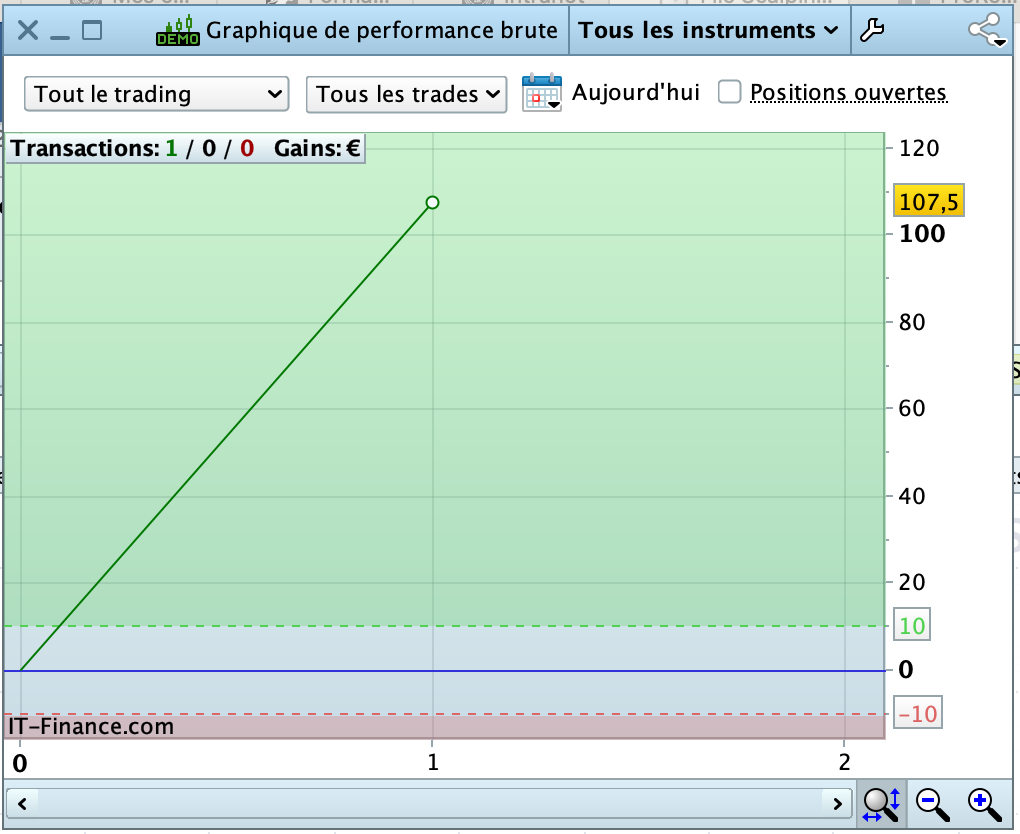Image resolution: width=1020 pixels, height=834 pixels.
Task: Open the calendar date picker icon
Action: point(541,92)
